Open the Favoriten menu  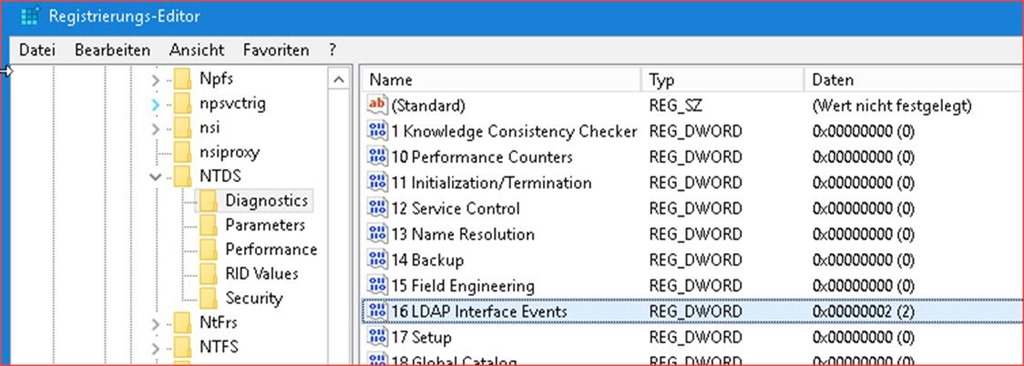tap(276, 50)
